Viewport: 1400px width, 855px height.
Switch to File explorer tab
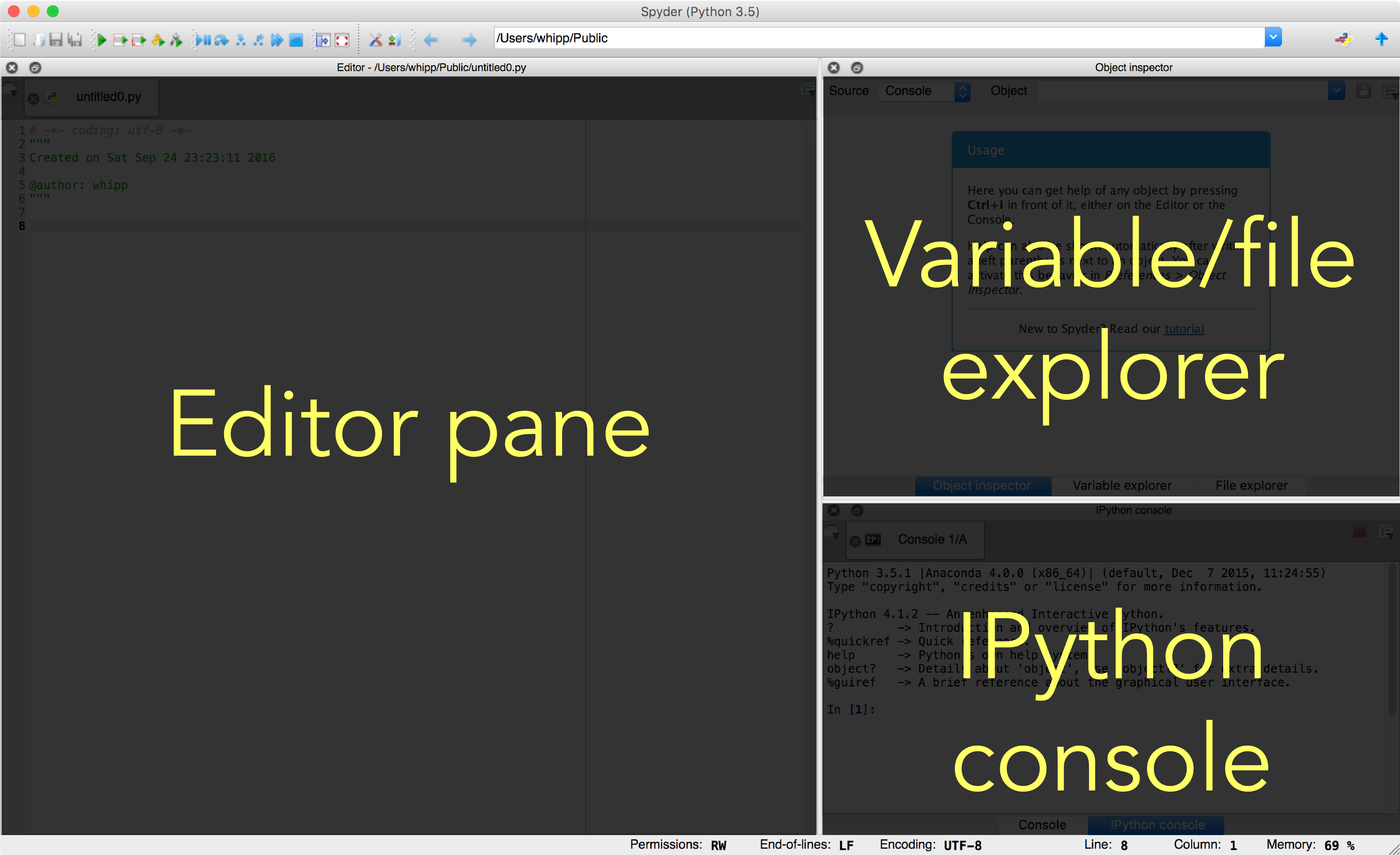click(x=1251, y=486)
